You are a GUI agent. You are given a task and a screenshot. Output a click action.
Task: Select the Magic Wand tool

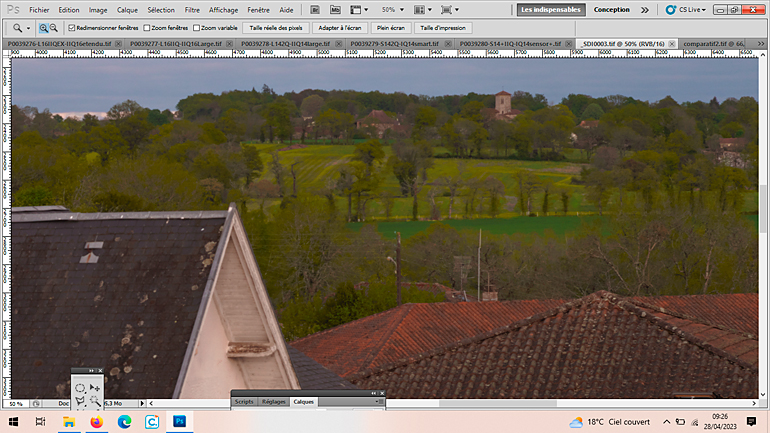[94, 402]
